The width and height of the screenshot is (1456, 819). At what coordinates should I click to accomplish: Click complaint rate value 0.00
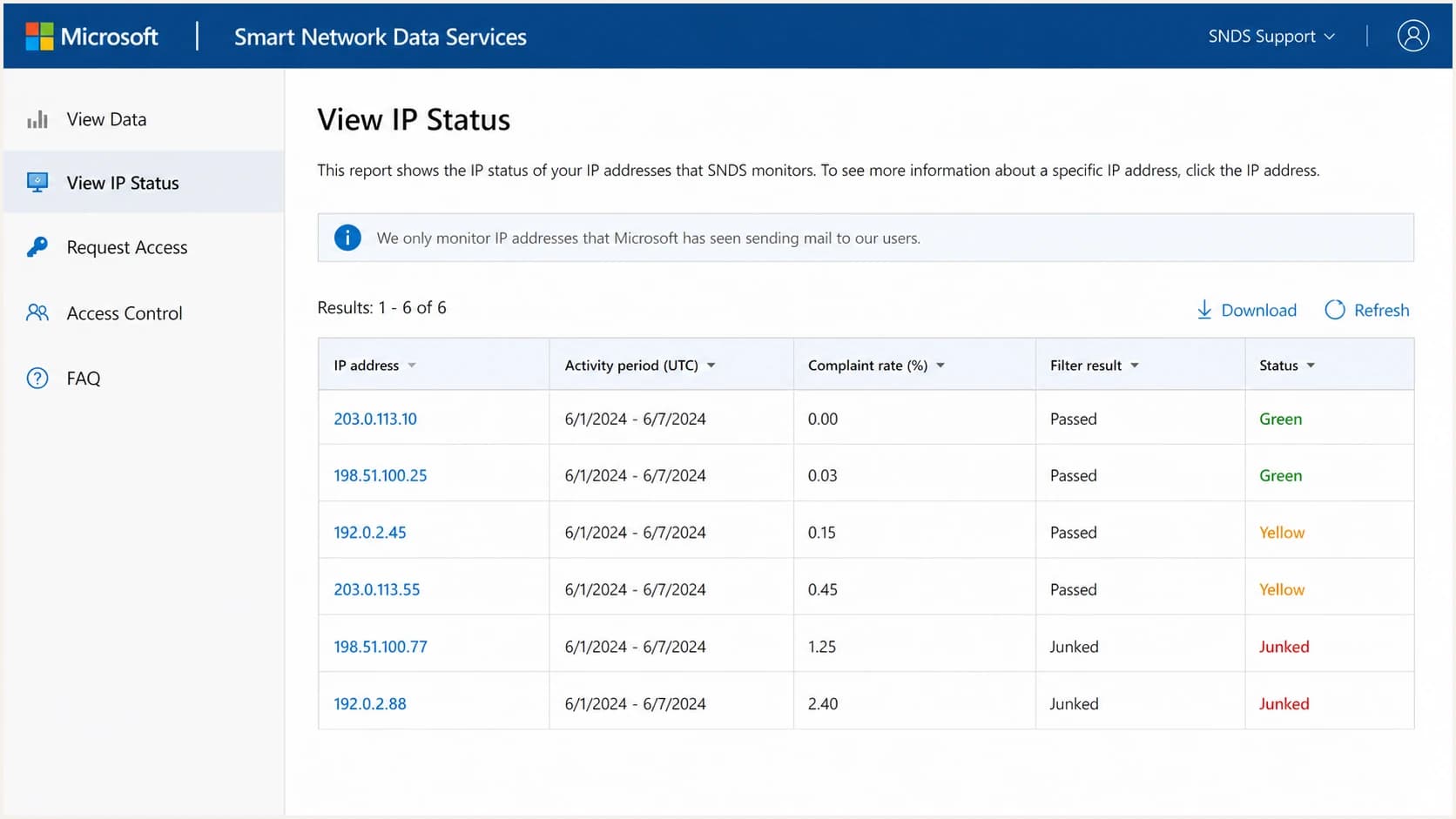(x=823, y=419)
